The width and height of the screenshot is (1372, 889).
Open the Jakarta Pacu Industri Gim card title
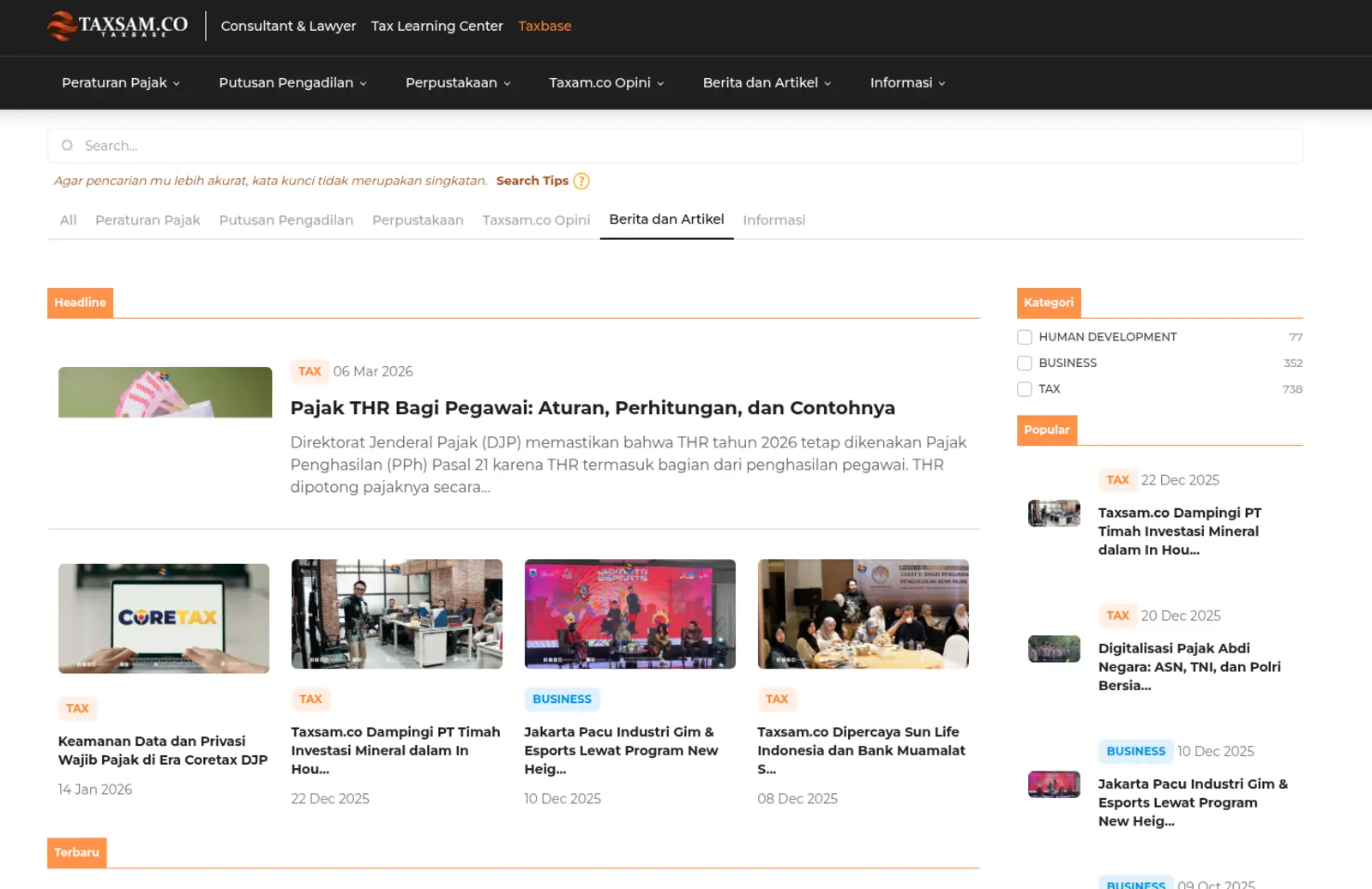(621, 750)
